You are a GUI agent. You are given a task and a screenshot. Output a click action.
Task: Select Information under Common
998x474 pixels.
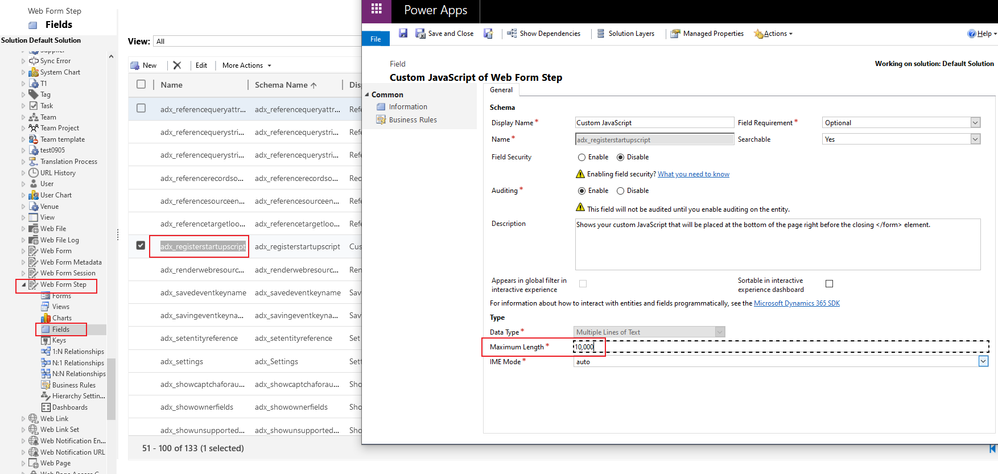(x=408, y=106)
